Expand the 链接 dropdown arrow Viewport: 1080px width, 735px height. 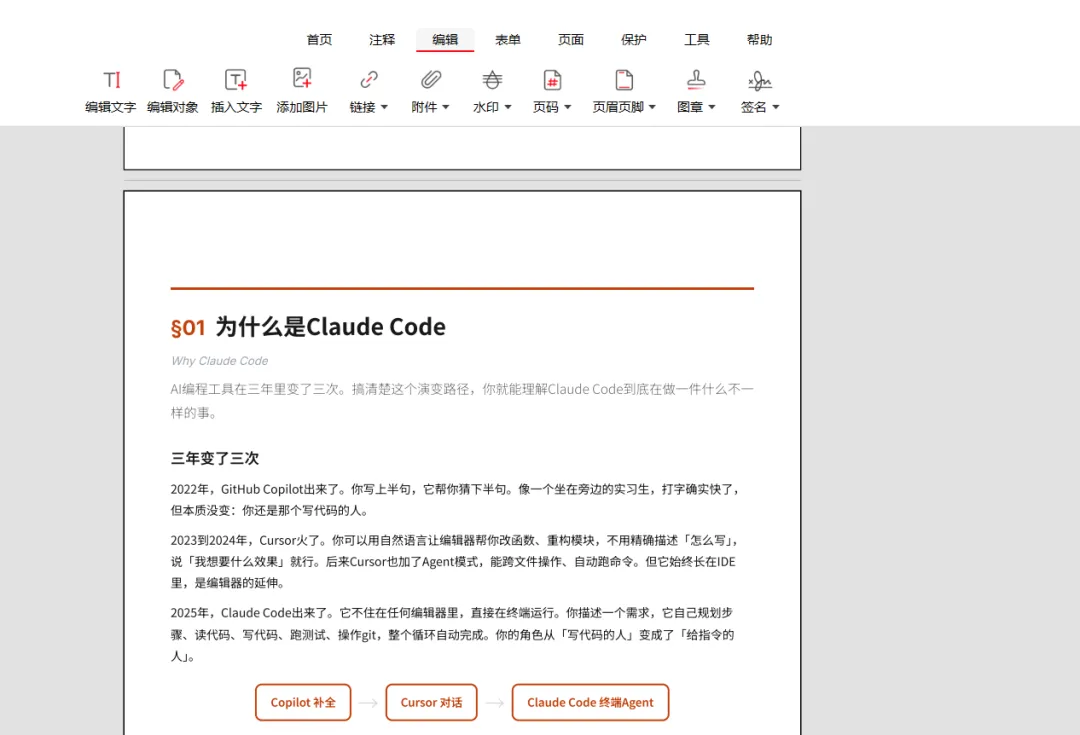pos(384,107)
